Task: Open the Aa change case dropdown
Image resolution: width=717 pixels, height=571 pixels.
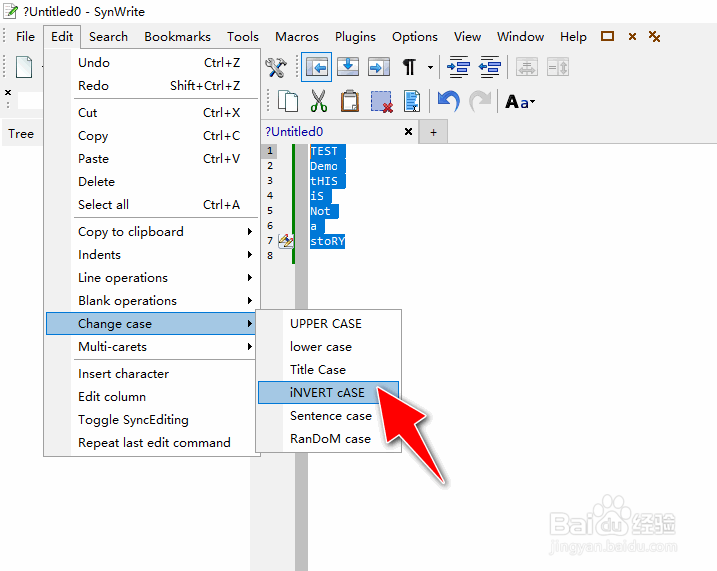Action: click(x=520, y=101)
